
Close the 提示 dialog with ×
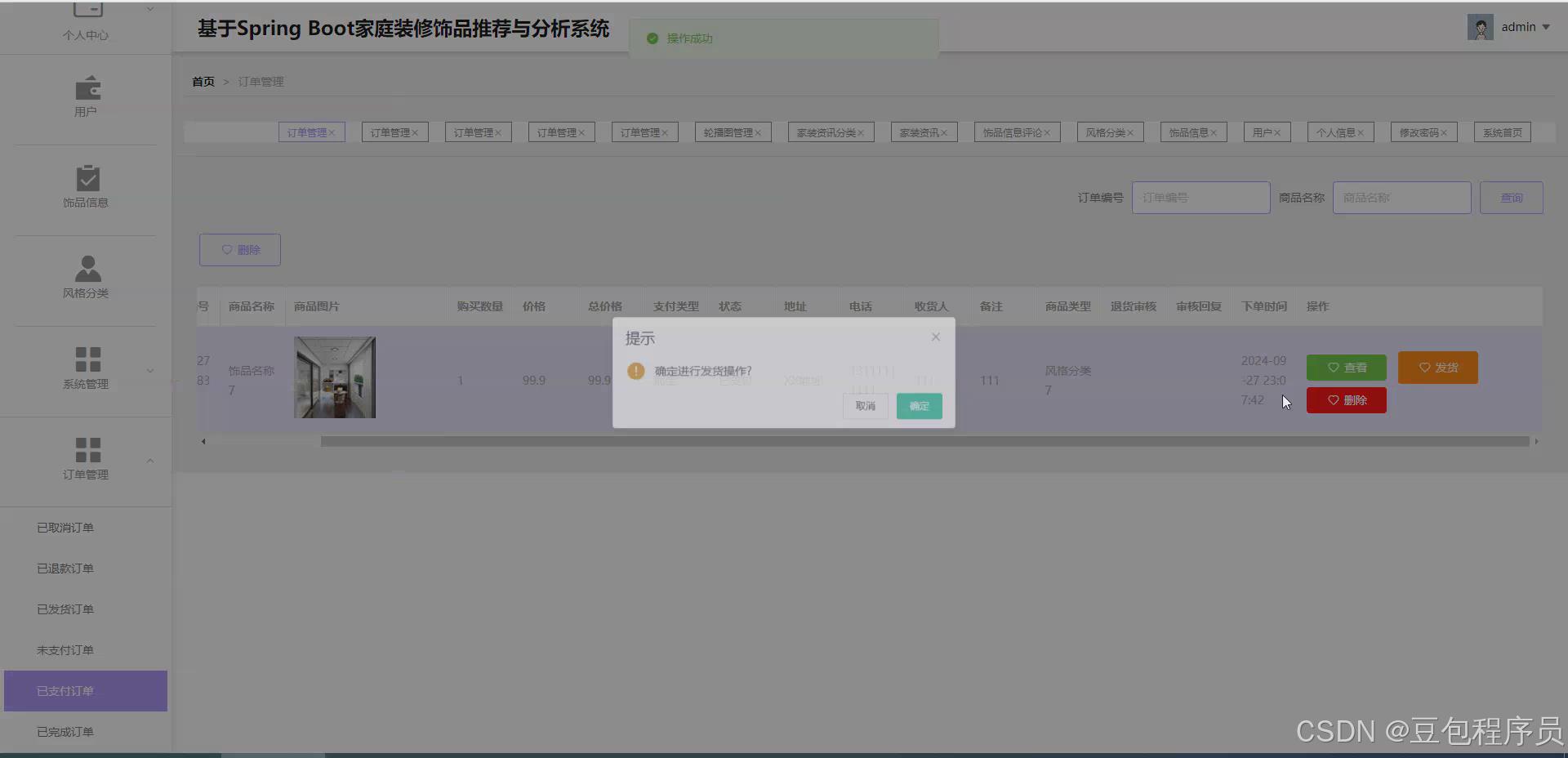935,337
